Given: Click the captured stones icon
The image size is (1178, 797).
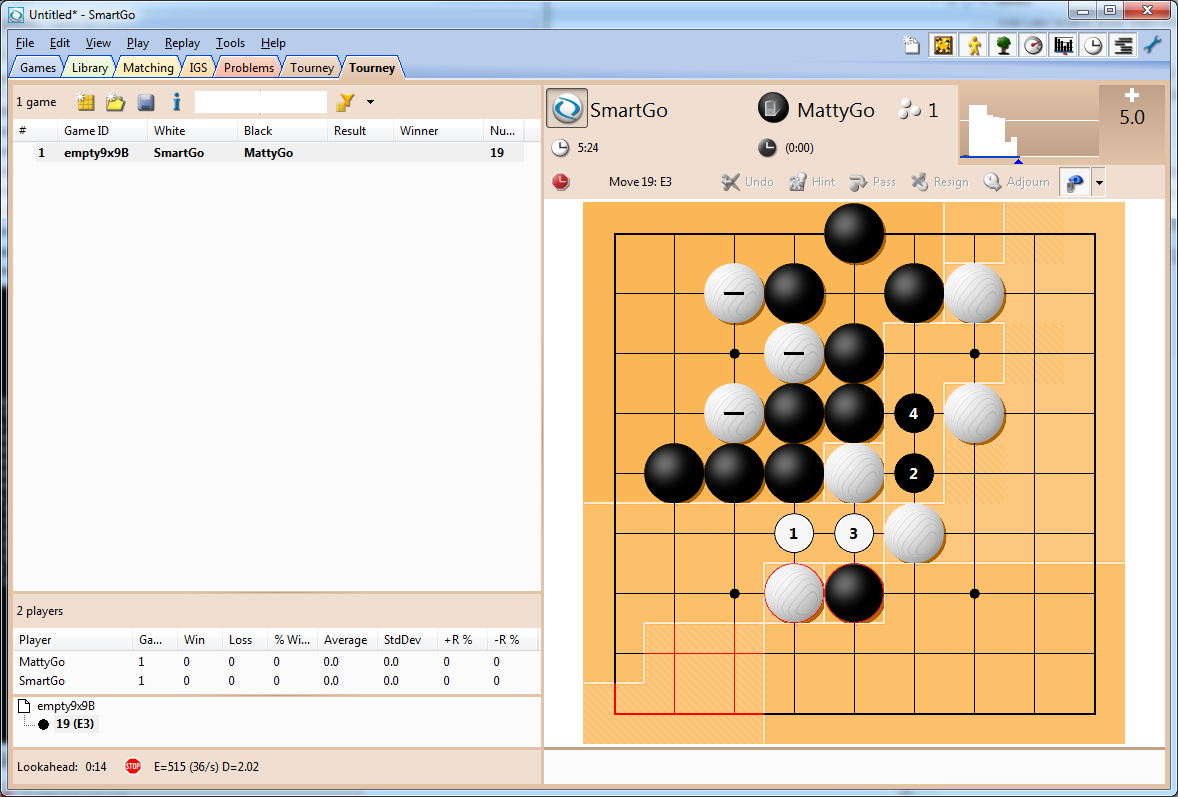Looking at the screenshot, I should [x=909, y=110].
